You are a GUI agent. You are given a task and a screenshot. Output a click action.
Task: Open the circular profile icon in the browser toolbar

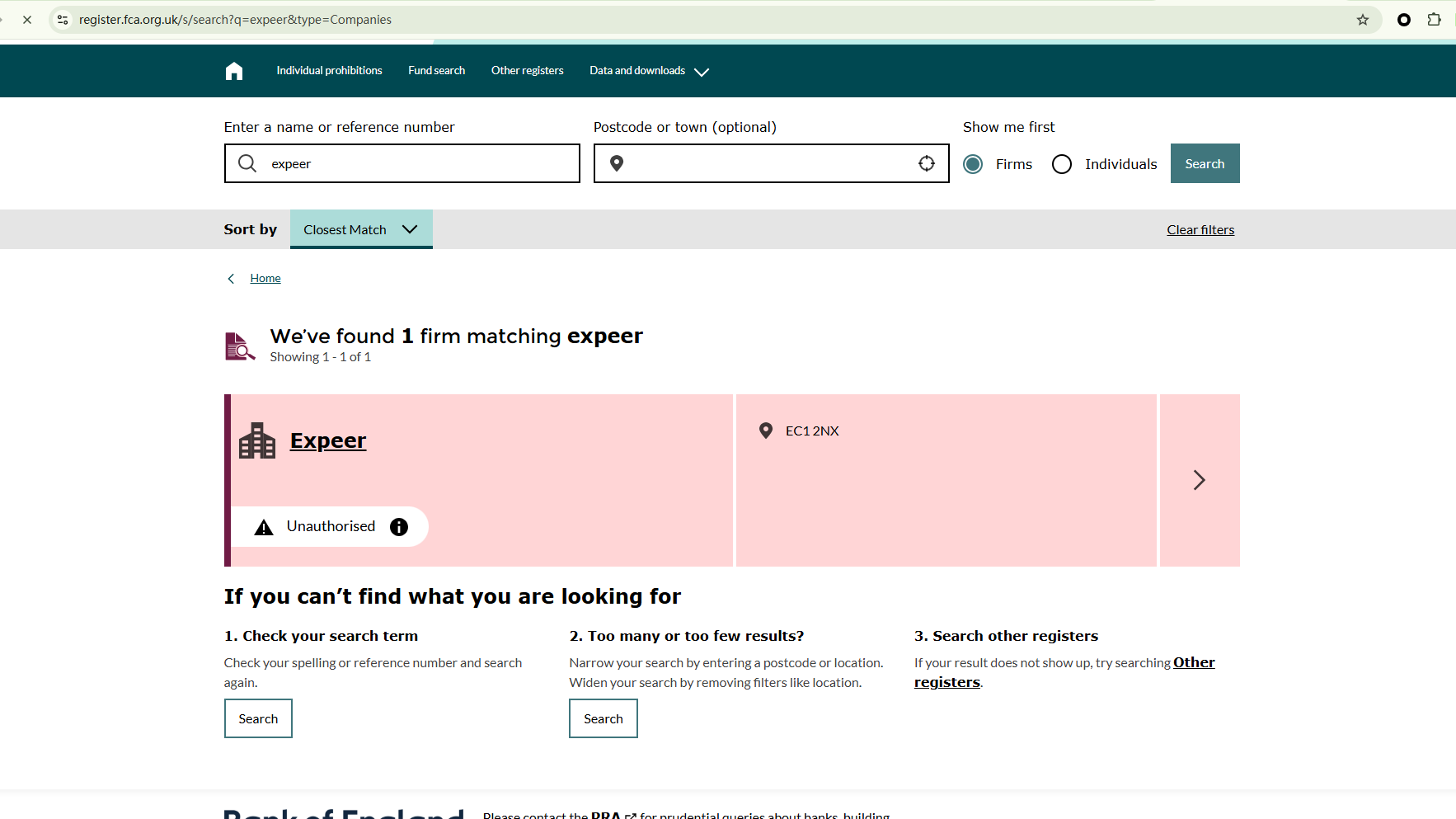[x=1404, y=20]
